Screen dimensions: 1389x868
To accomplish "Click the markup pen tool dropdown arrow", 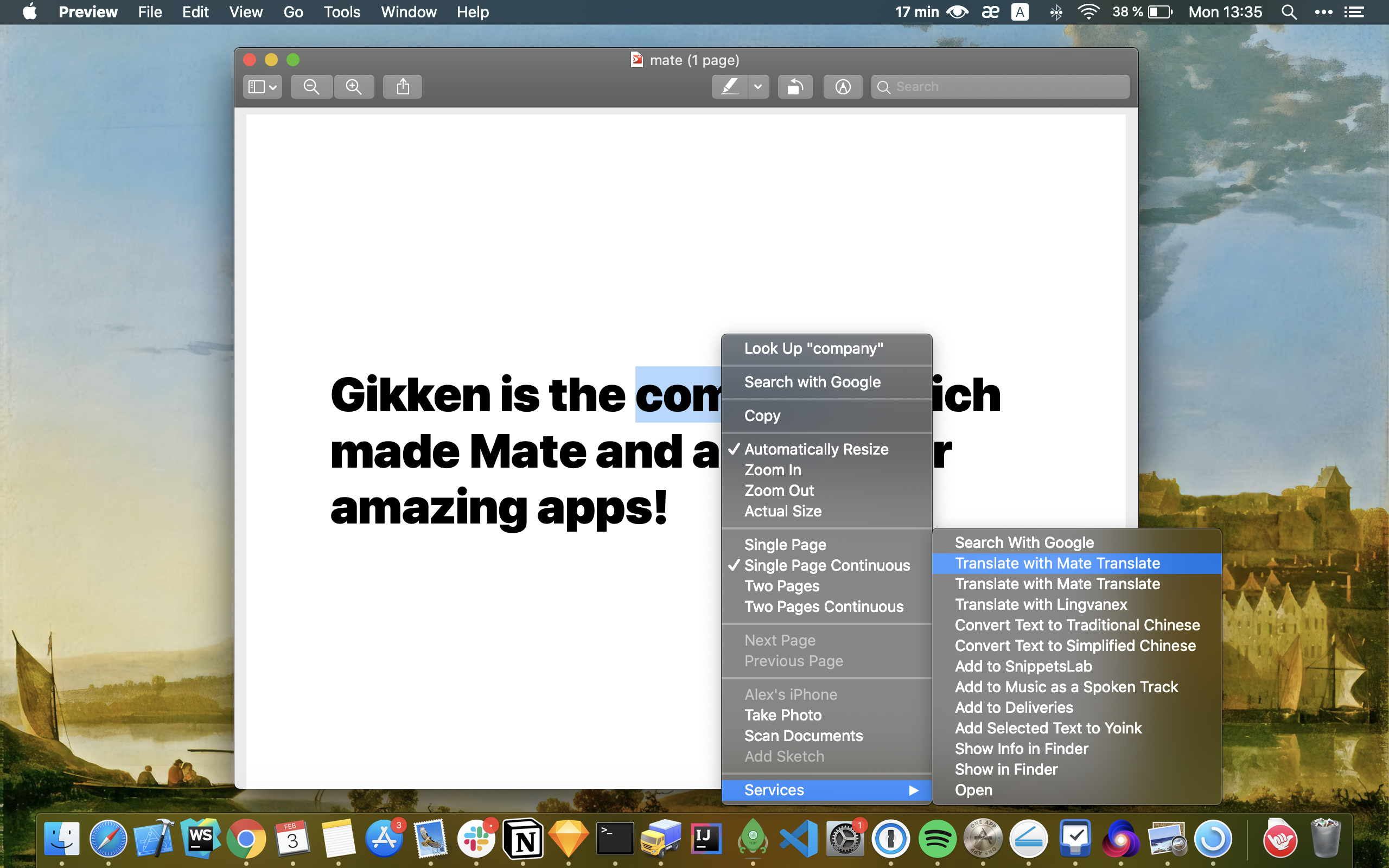I will click(x=757, y=86).
